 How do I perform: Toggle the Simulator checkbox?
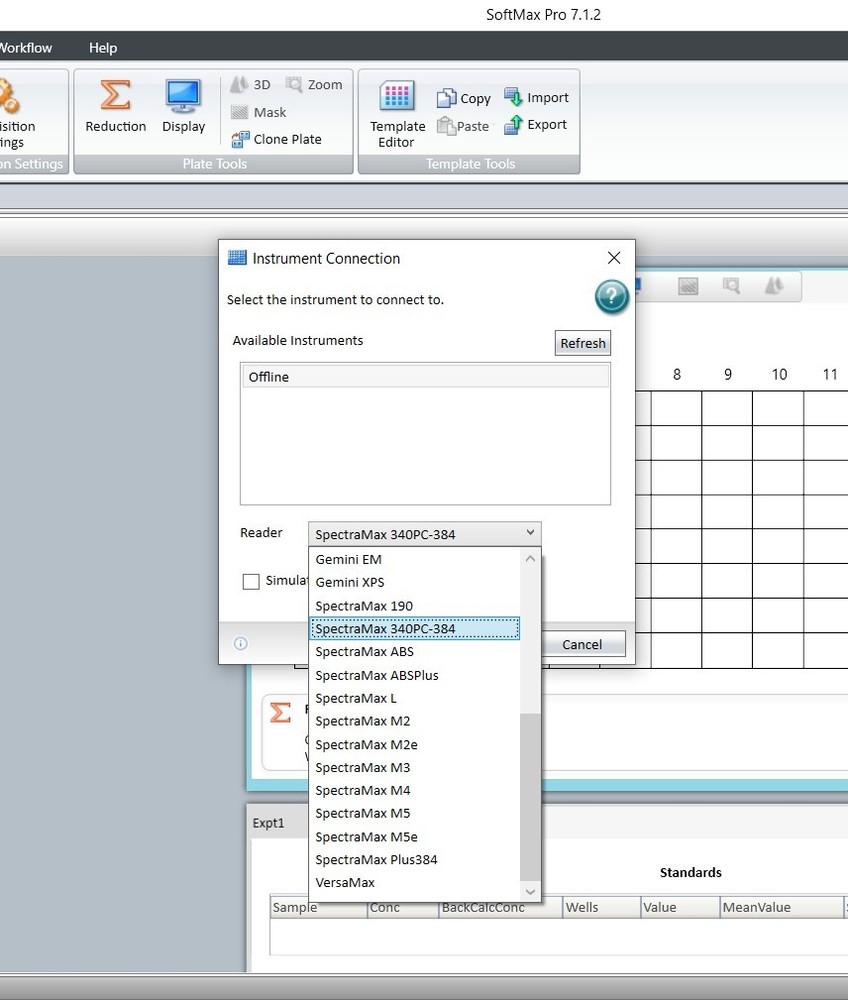tap(251, 581)
